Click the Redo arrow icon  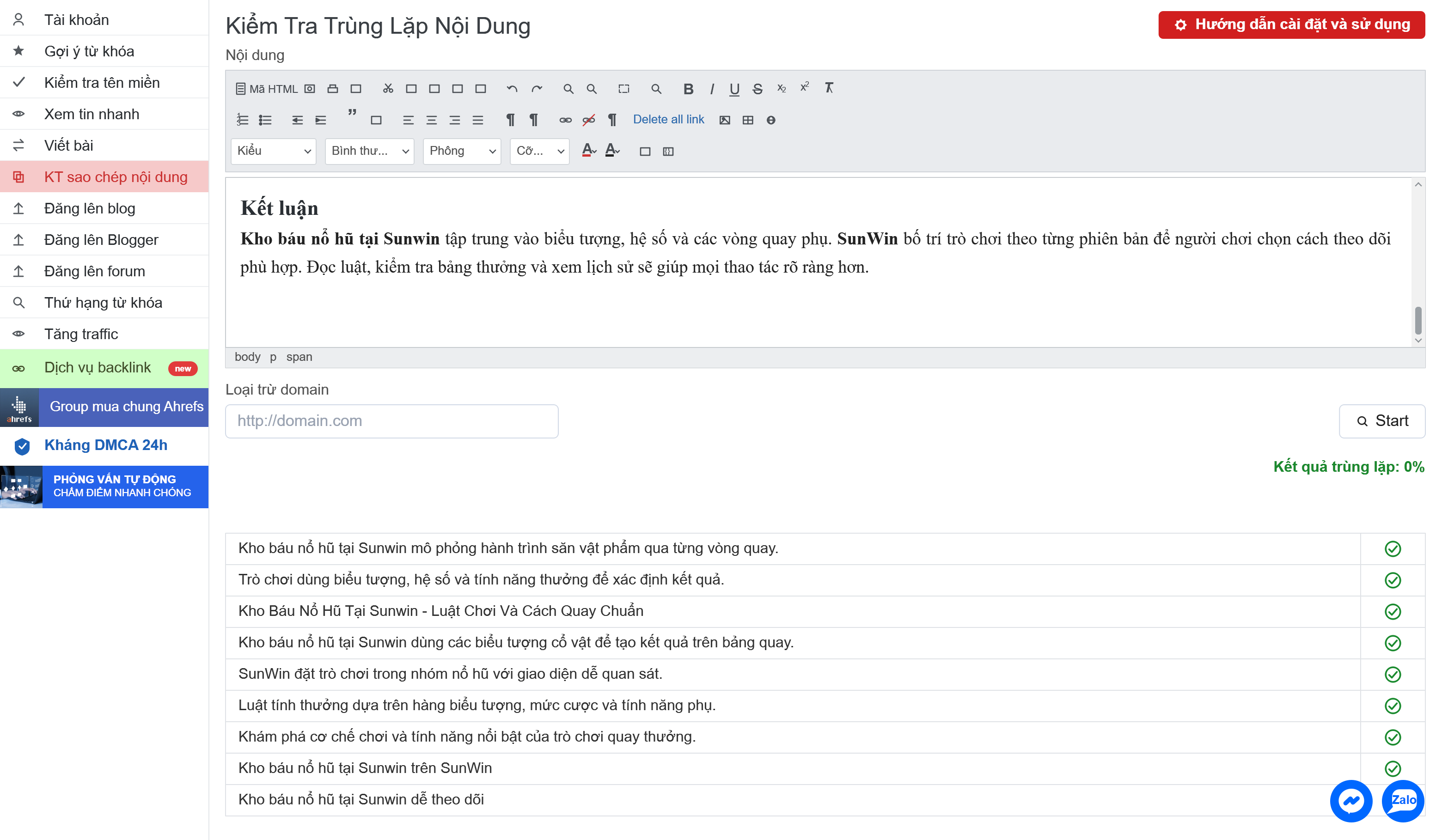coord(536,89)
